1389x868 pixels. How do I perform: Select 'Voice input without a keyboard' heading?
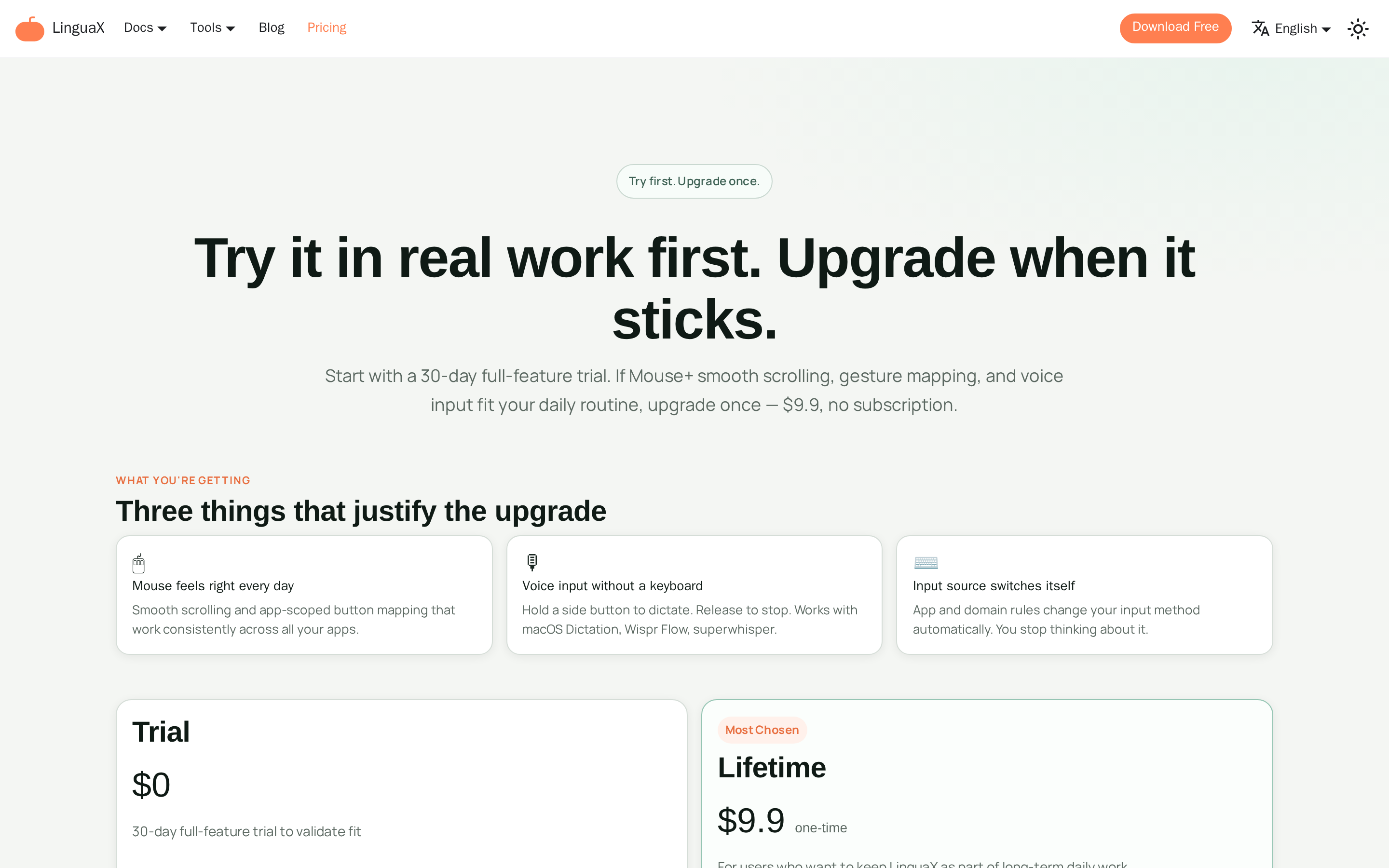(x=612, y=585)
